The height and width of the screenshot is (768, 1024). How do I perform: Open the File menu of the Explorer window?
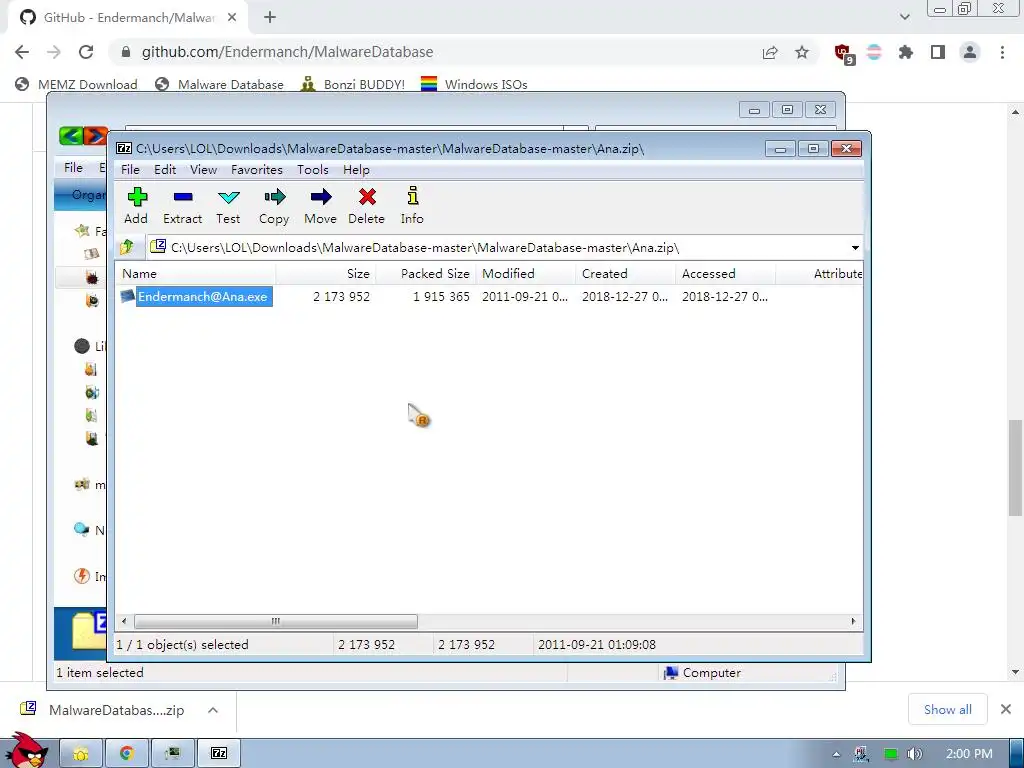[73, 168]
